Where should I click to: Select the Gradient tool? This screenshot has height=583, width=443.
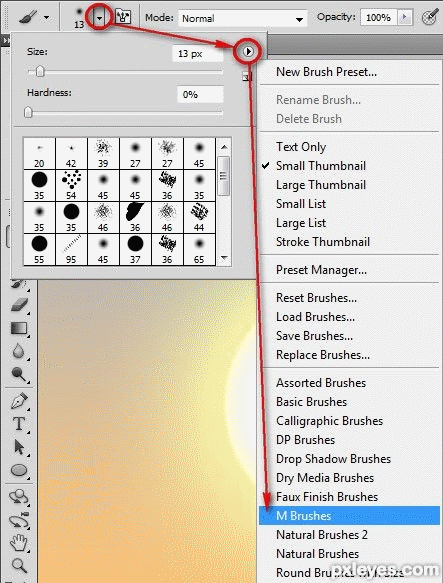(19, 328)
